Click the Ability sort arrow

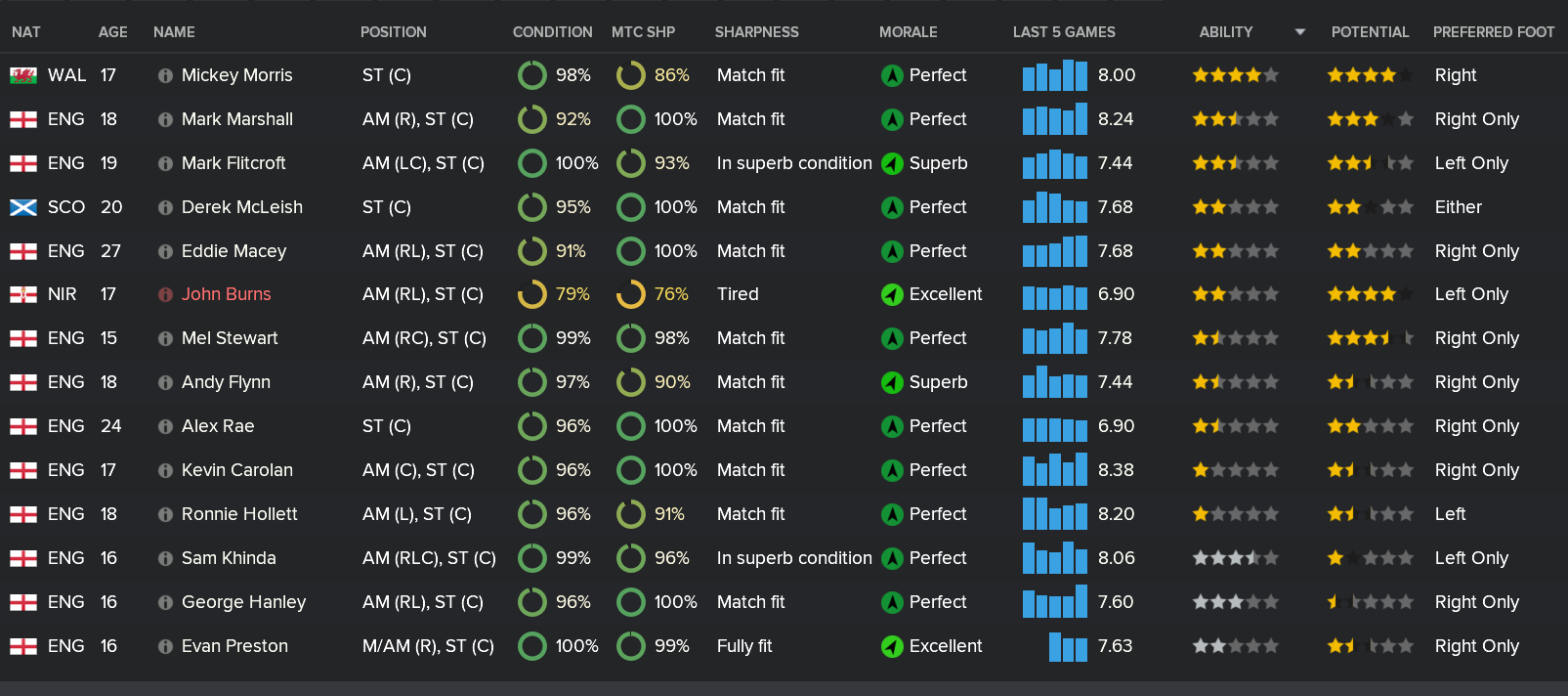click(1299, 32)
